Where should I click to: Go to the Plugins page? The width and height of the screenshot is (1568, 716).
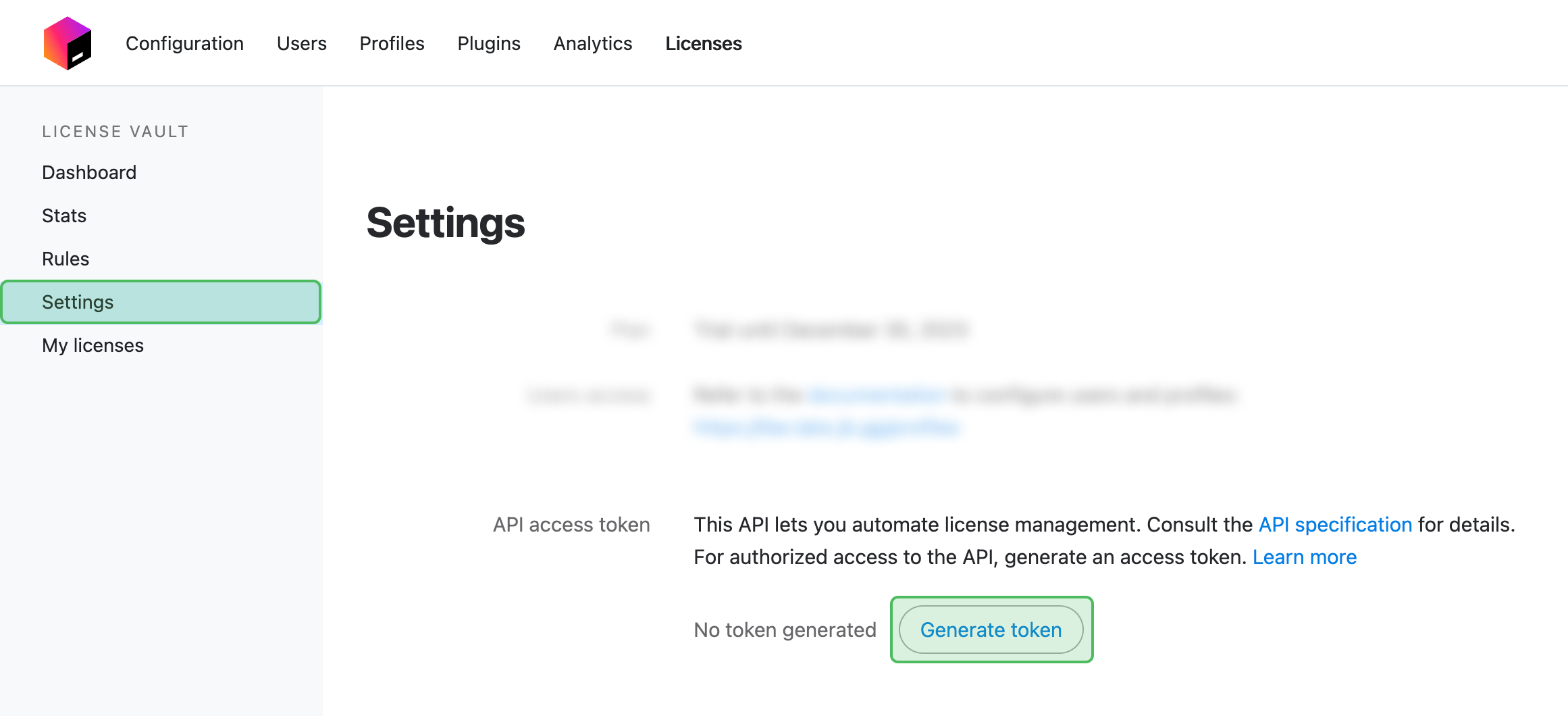point(489,43)
